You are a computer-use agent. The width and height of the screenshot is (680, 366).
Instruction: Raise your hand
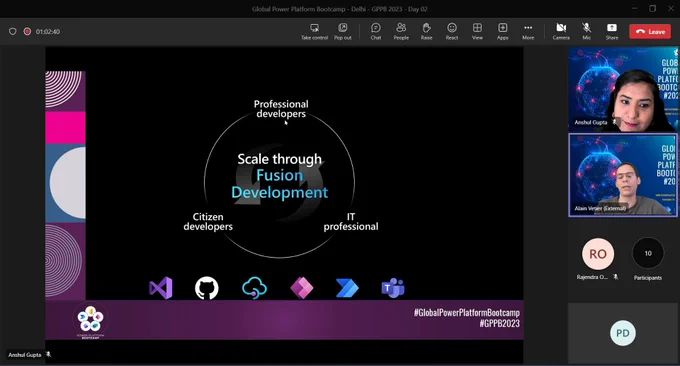coord(426,32)
